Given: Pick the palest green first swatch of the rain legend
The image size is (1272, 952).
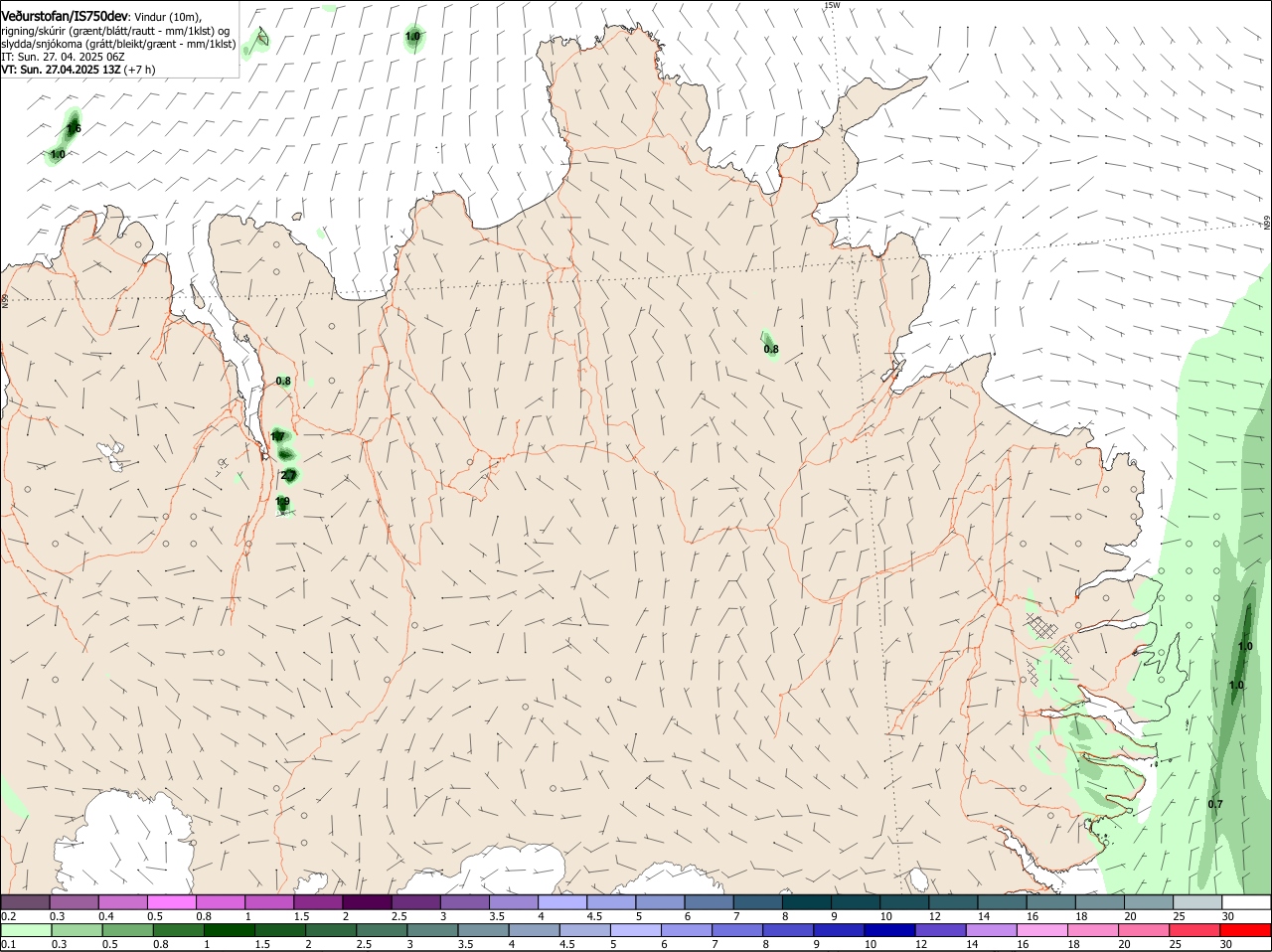Looking at the screenshot, I should coord(26,930).
